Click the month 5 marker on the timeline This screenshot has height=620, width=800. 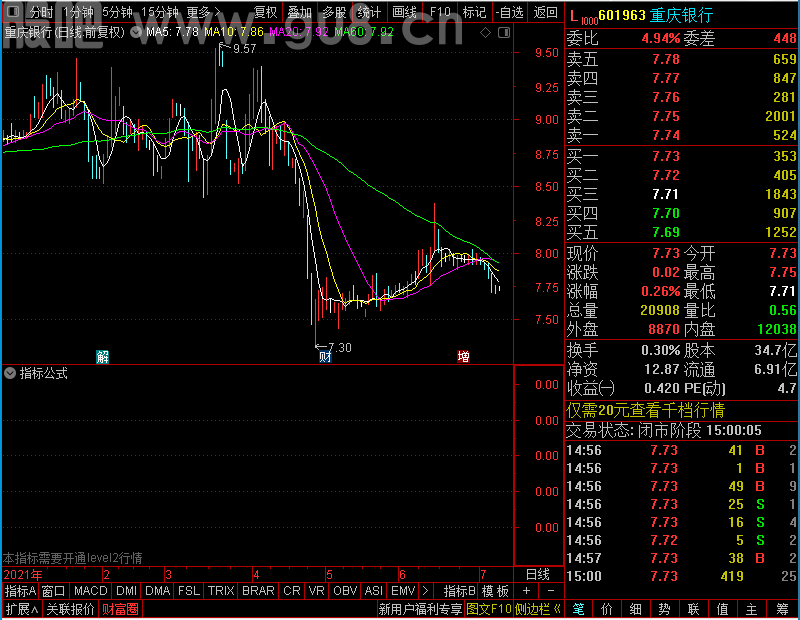coord(330,575)
